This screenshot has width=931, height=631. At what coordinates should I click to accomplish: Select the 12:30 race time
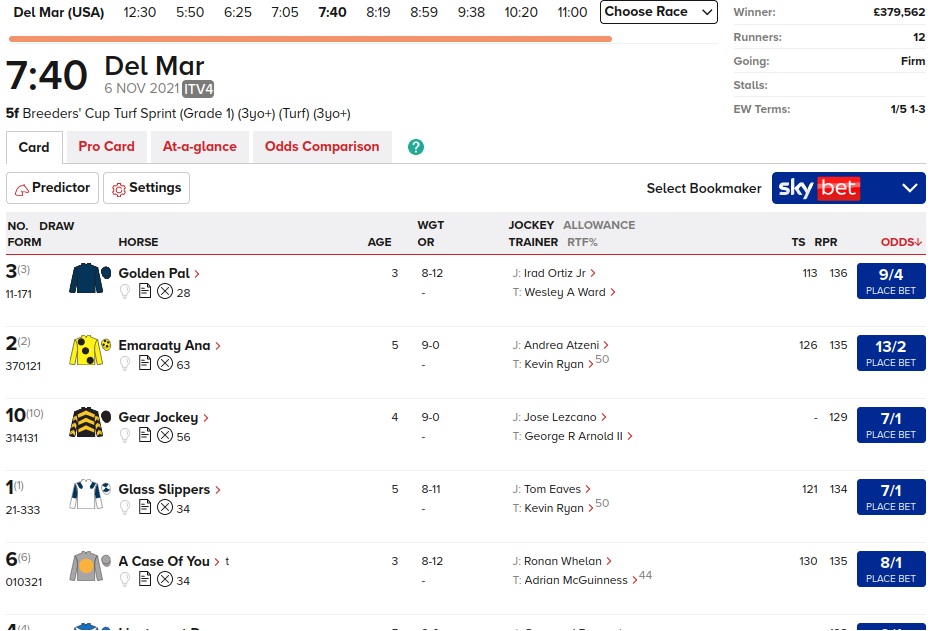click(140, 12)
